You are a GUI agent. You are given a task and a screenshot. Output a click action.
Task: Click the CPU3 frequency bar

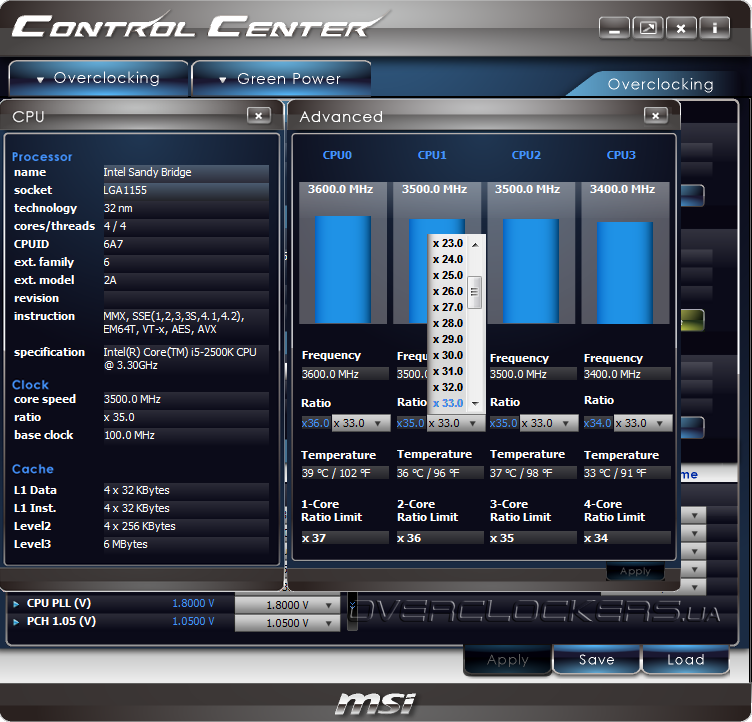click(625, 272)
